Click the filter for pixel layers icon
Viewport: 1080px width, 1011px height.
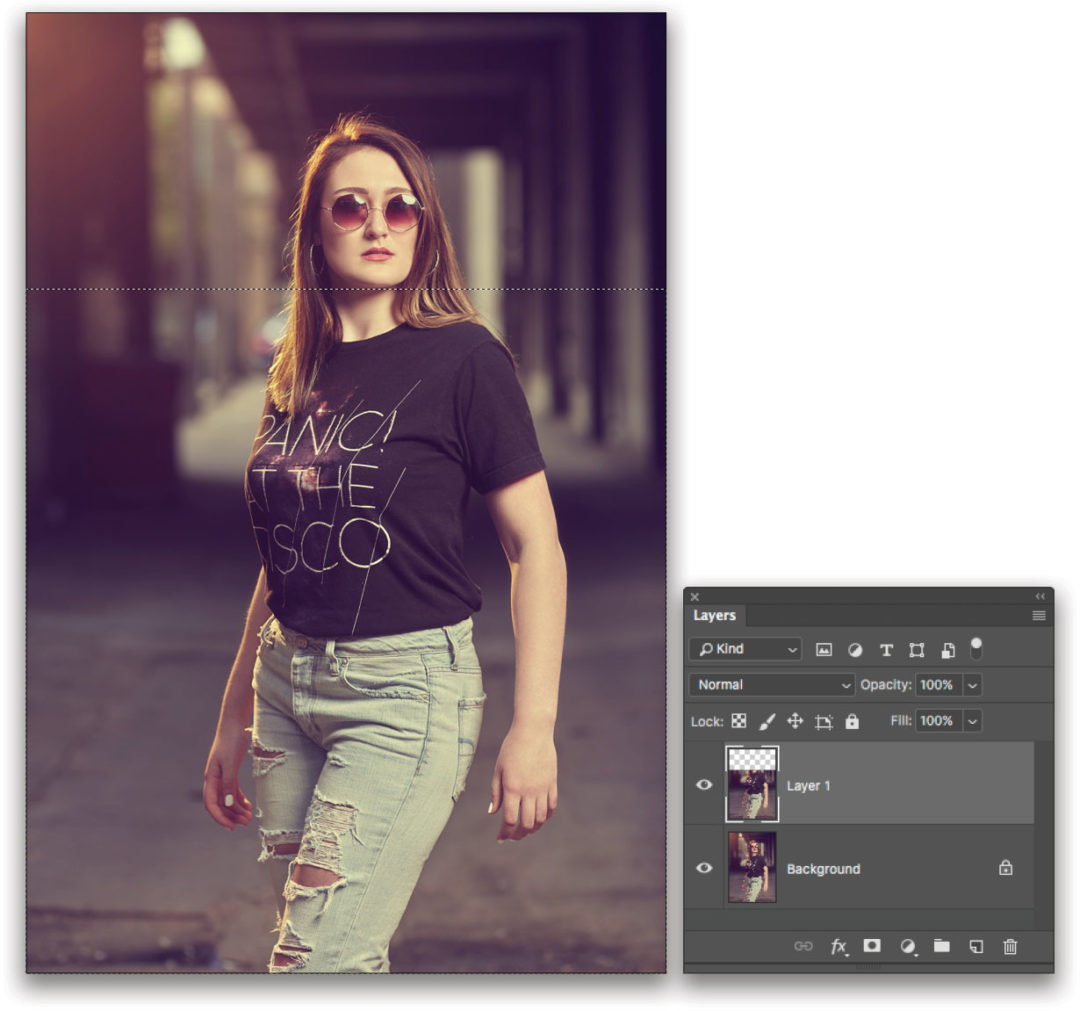click(x=822, y=649)
